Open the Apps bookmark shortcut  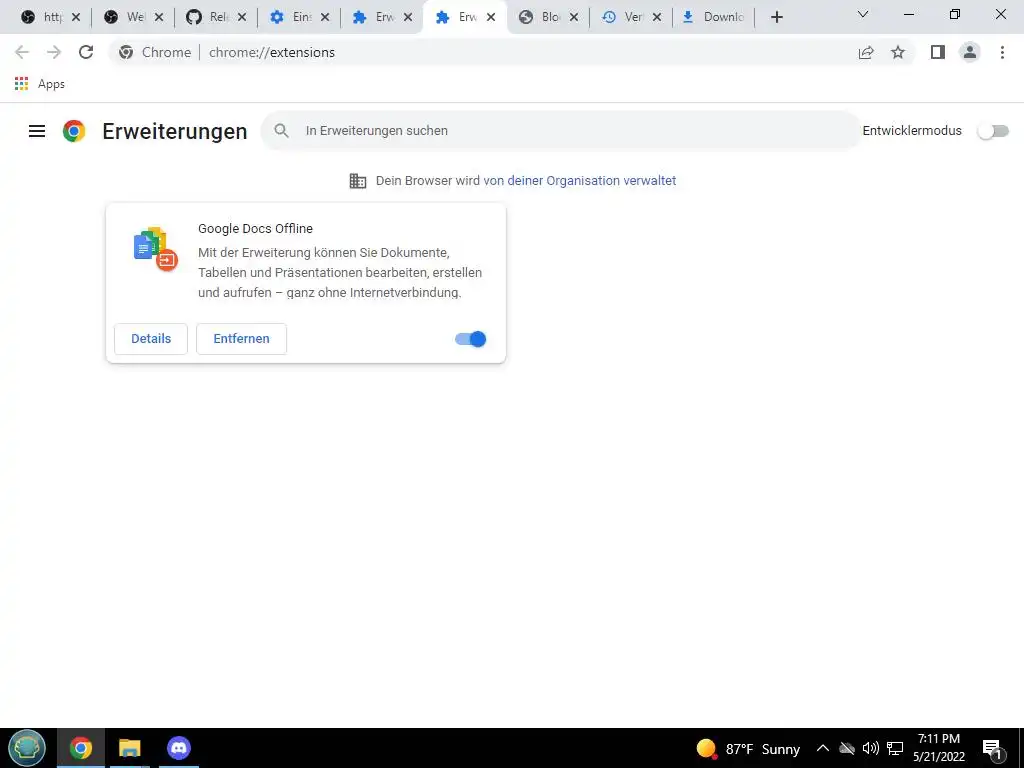[40, 84]
